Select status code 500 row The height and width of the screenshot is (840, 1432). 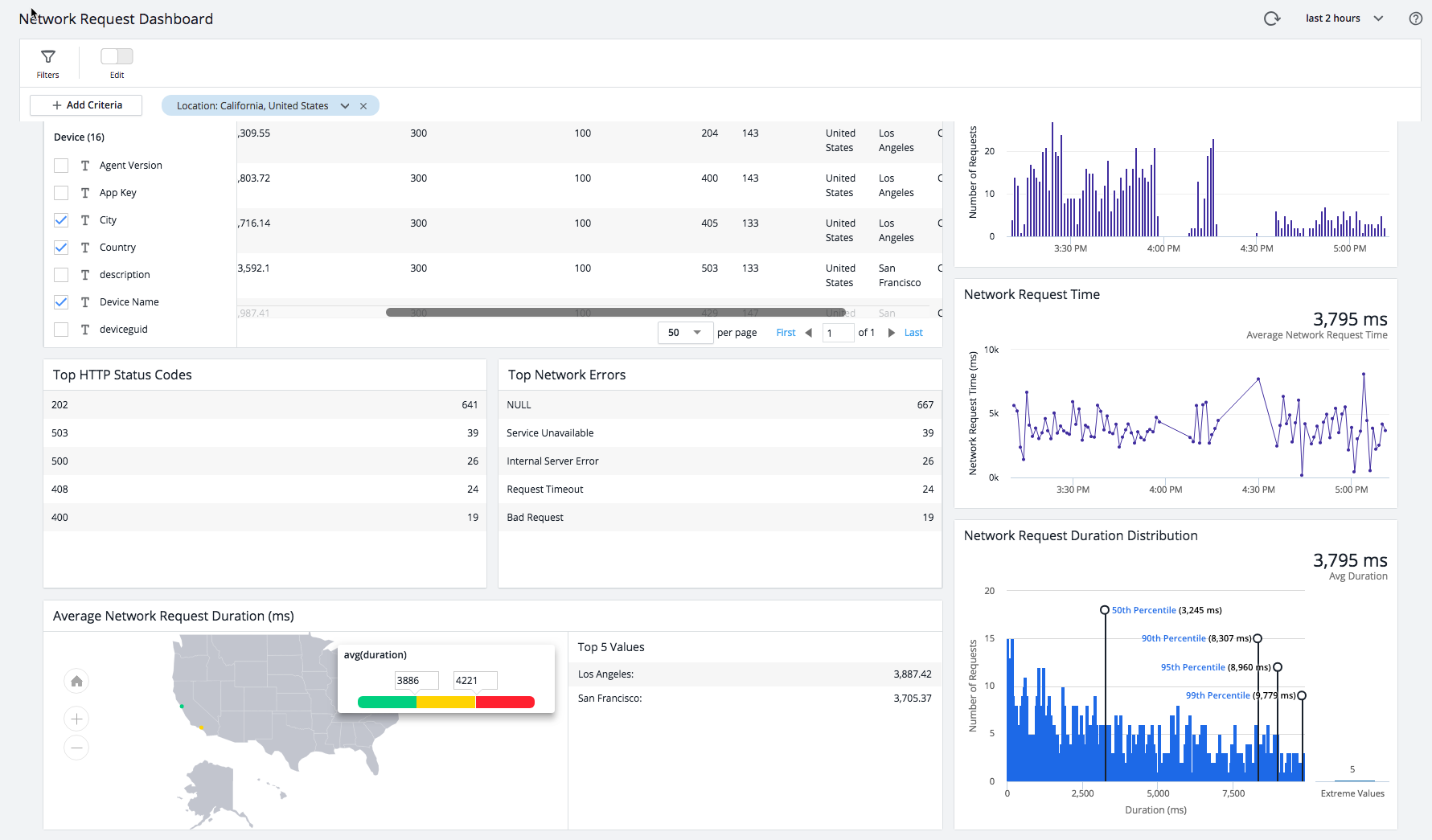[x=265, y=461]
